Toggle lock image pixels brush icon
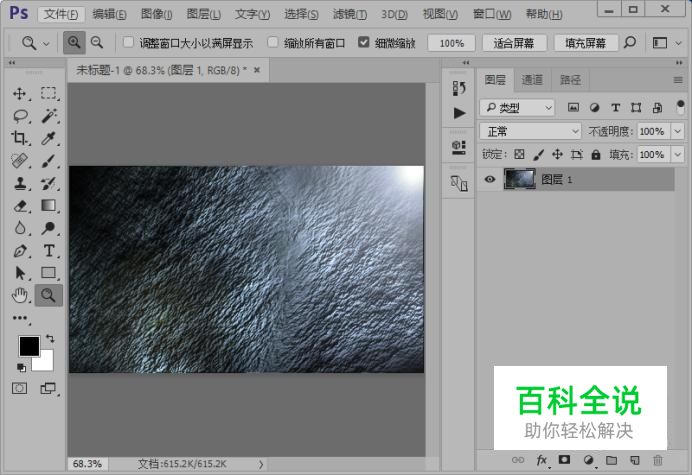692x475 pixels. pos(538,155)
